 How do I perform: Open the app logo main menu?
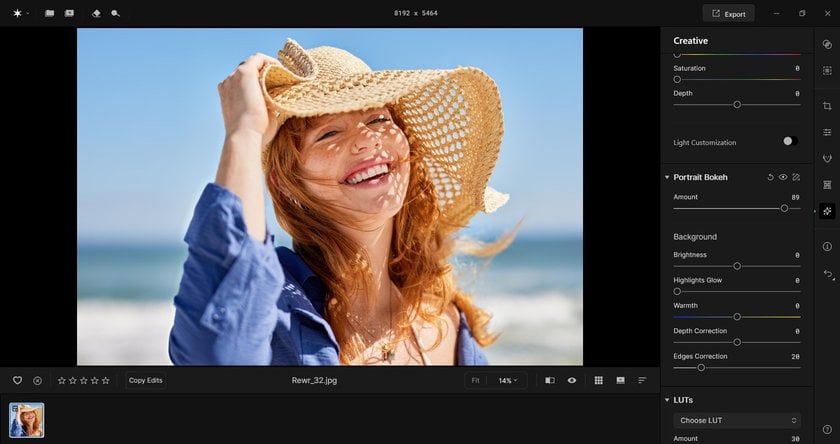pyautogui.click(x=18, y=13)
